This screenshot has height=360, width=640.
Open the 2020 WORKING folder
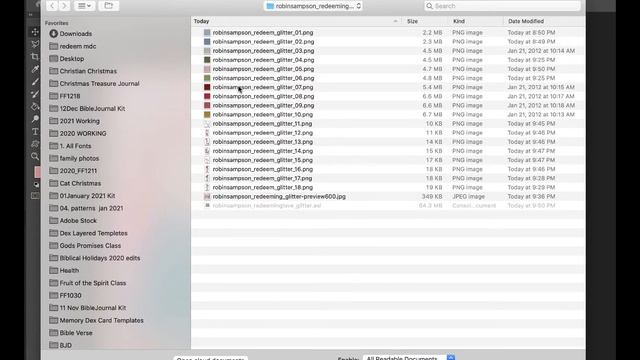[83, 133]
